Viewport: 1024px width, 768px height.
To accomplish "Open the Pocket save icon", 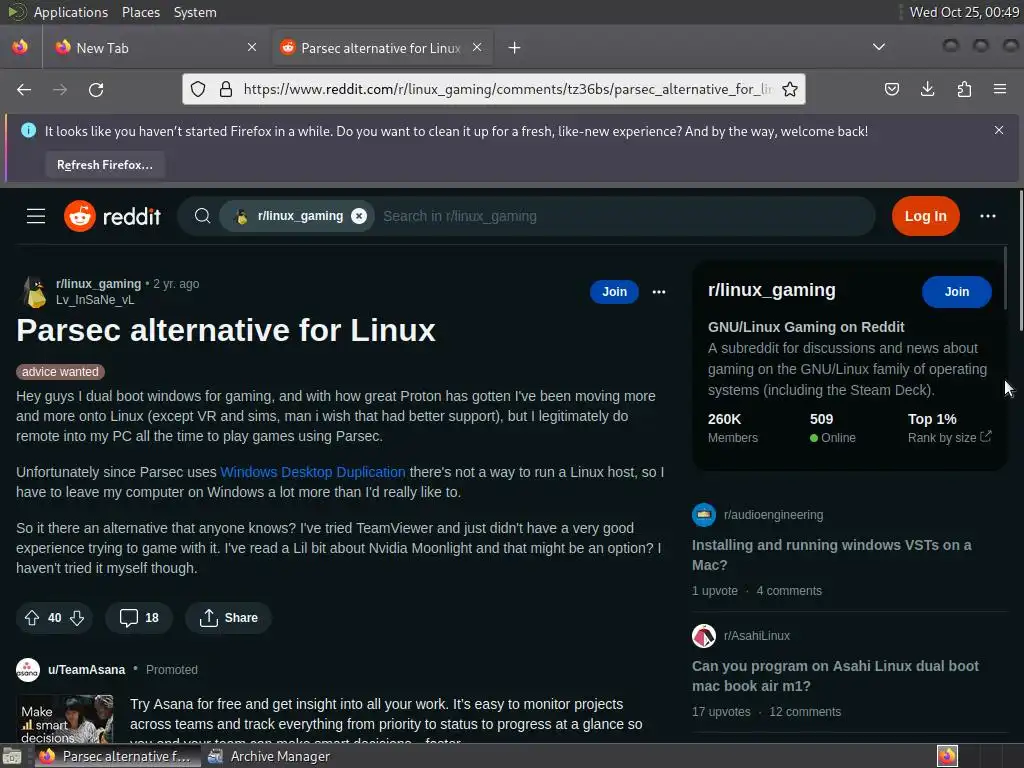I will 891,89.
